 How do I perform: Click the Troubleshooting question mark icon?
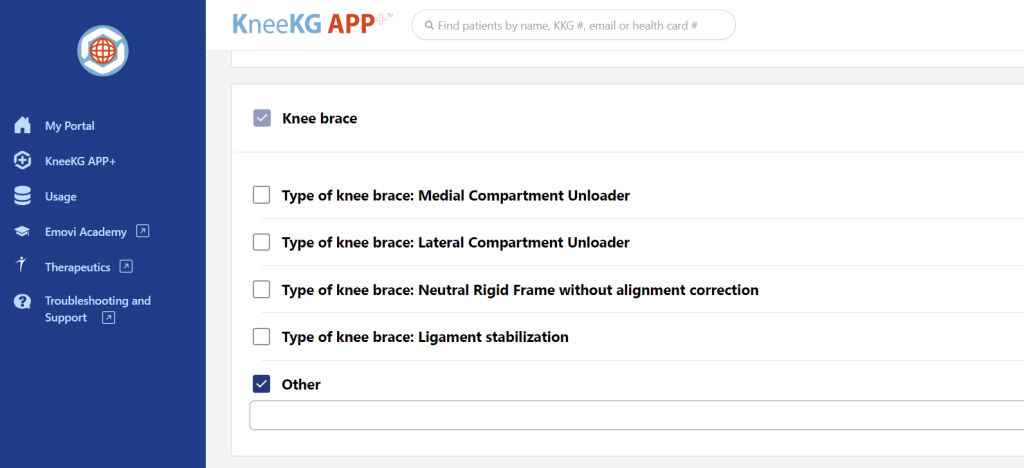(22, 302)
